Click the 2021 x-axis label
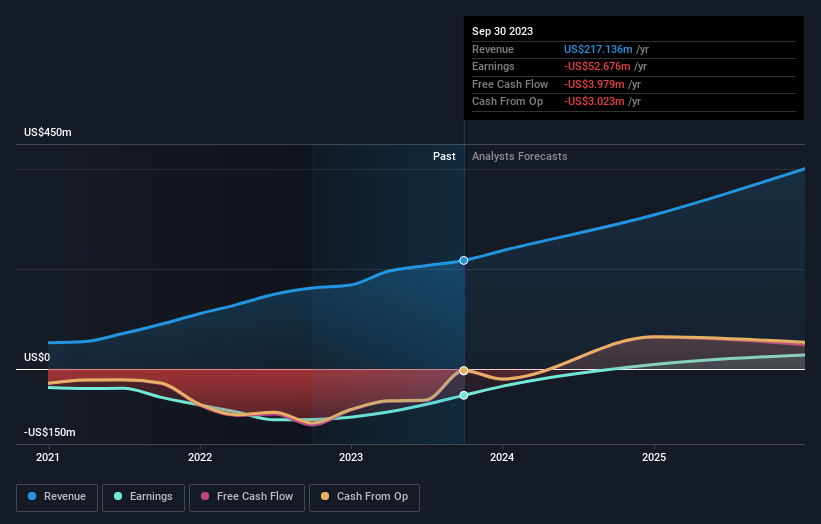The width and height of the screenshot is (821, 524). [48, 457]
